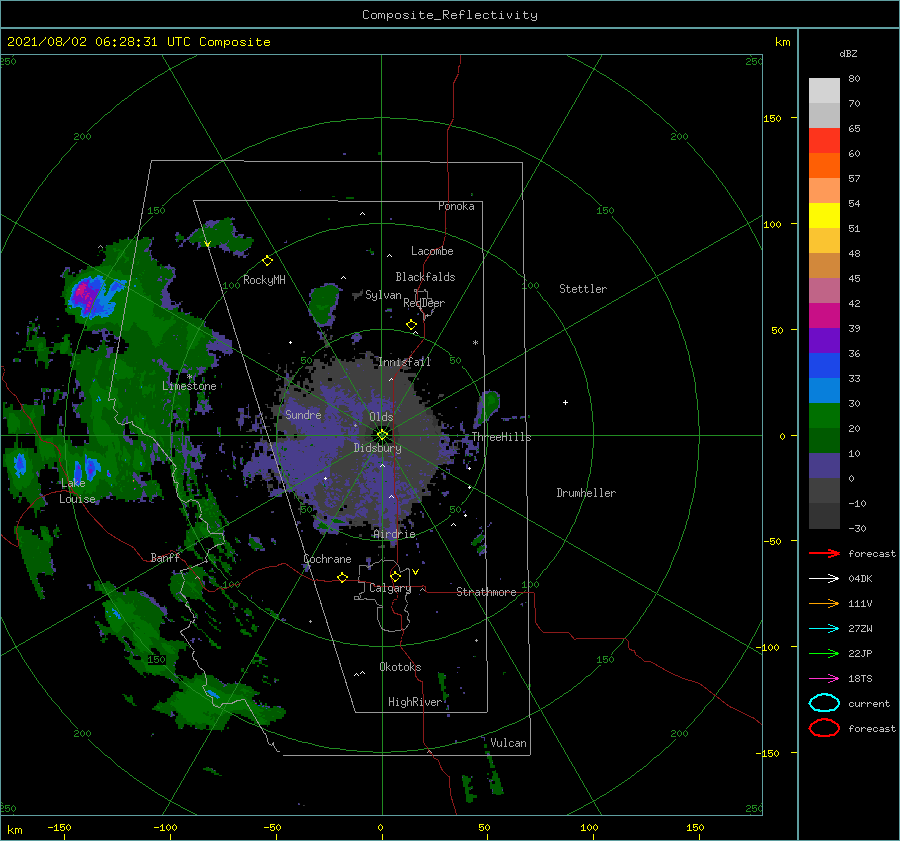
Task: Click the RedDeer city label
Action: point(424,303)
